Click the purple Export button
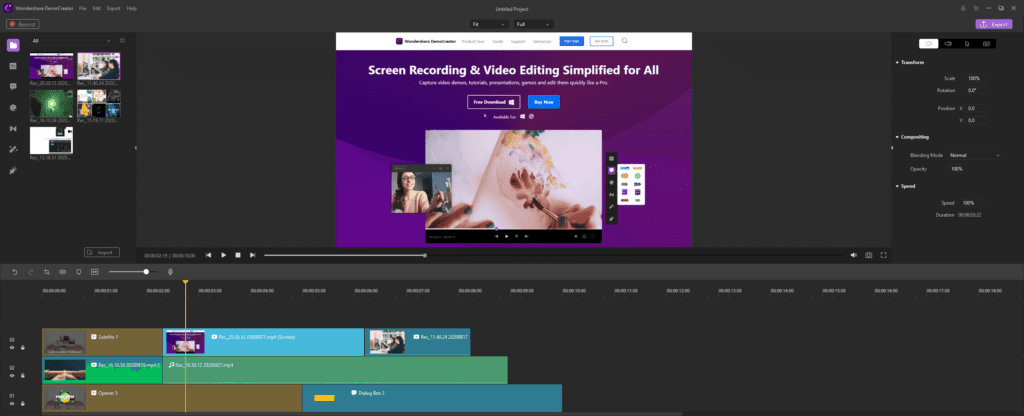Image resolution: width=1024 pixels, height=416 pixels. pyautogui.click(x=994, y=23)
